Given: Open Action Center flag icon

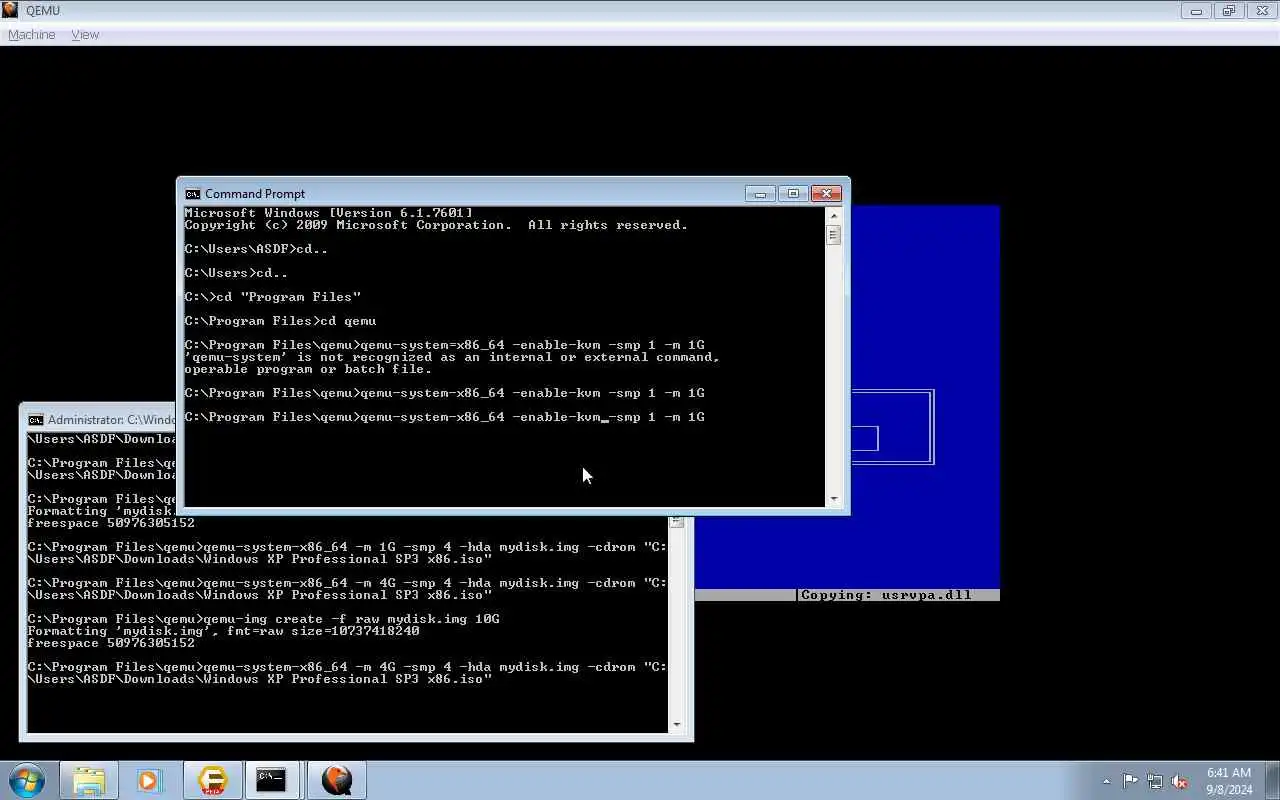Looking at the screenshot, I should (1130, 781).
